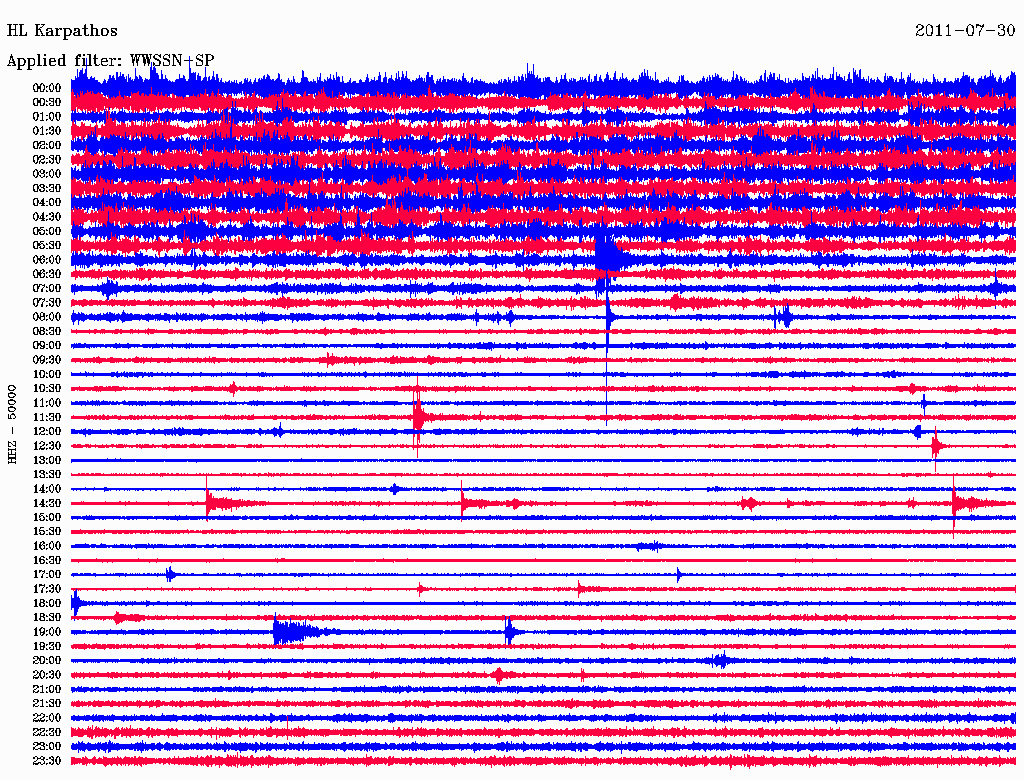Viewport: 1024px width, 780px height.
Task: Select the 09:30 time label
Action: point(47,360)
